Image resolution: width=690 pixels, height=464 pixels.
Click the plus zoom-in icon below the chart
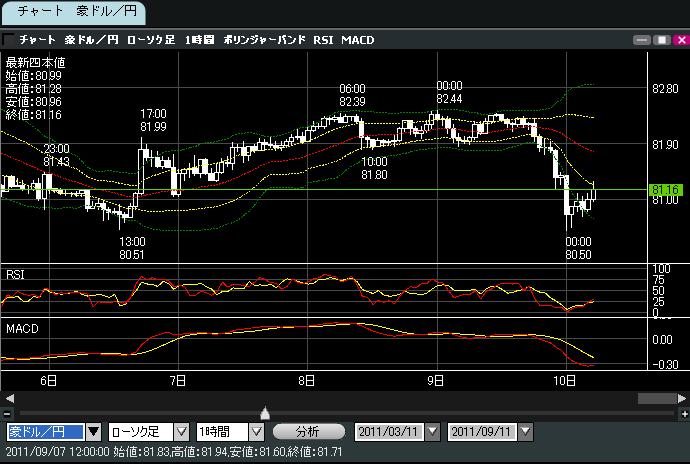(681, 413)
